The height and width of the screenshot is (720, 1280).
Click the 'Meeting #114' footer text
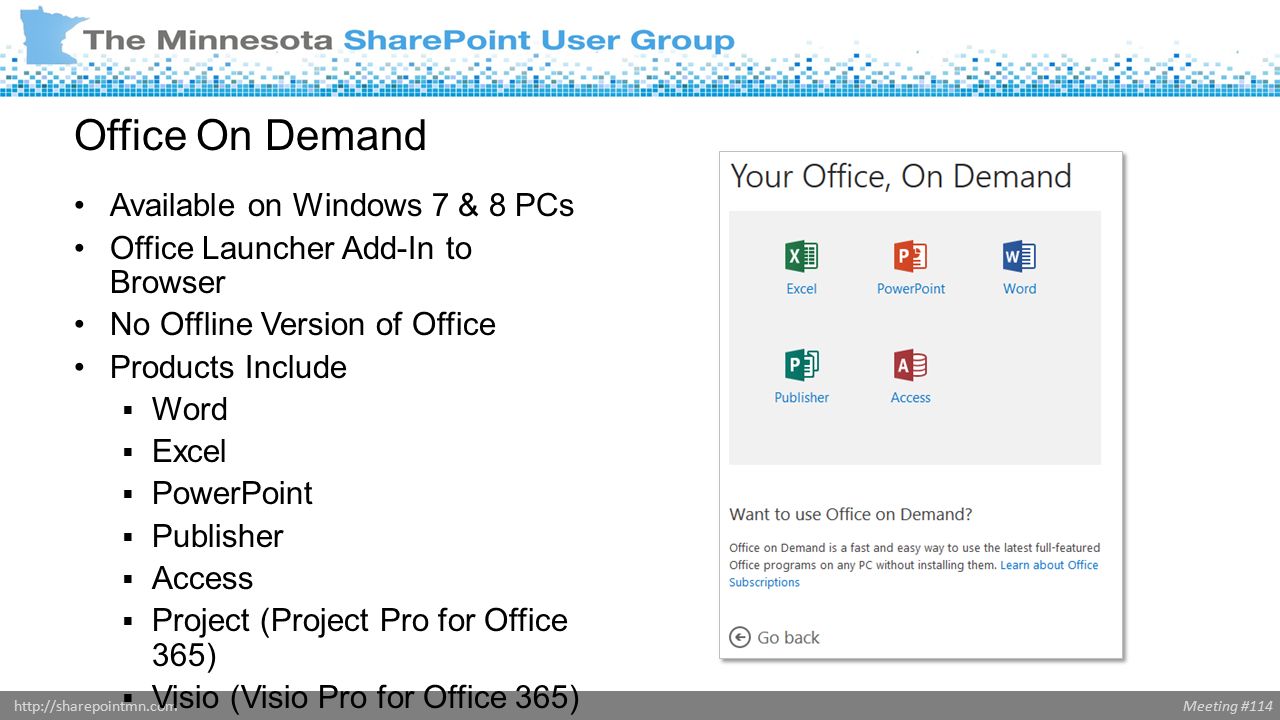[x=1228, y=706]
